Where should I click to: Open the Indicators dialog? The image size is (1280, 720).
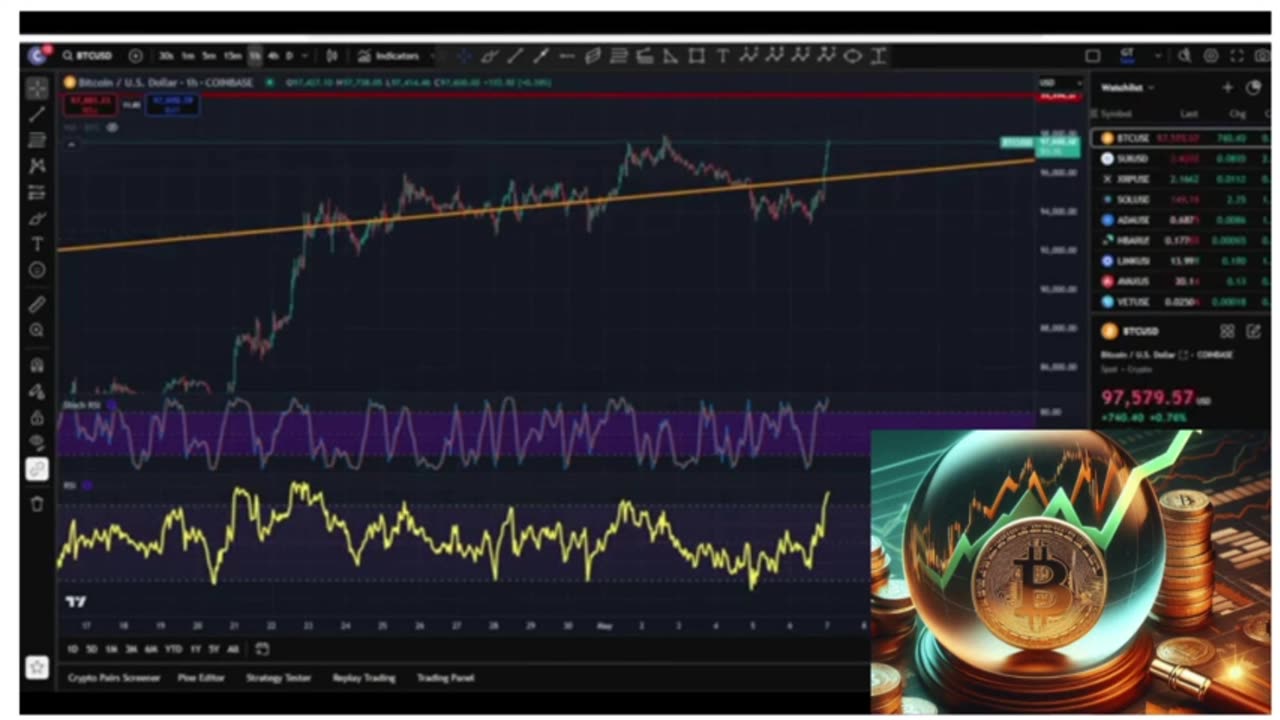(389, 56)
